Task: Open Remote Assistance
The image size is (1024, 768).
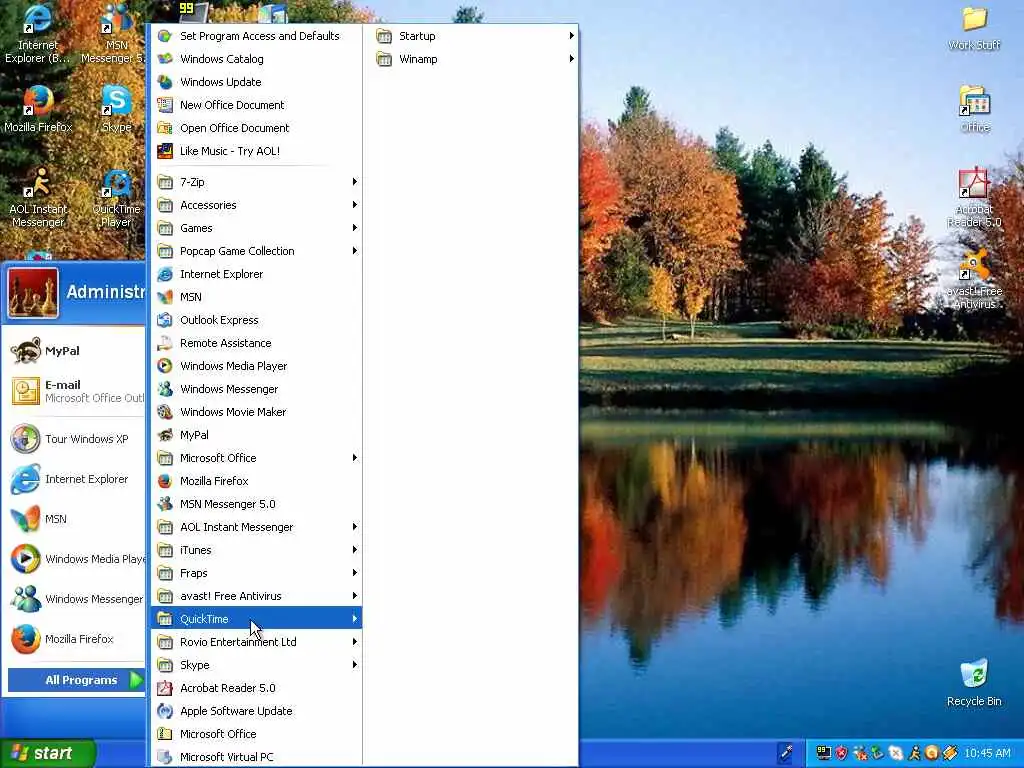Action: [x=256, y=343]
